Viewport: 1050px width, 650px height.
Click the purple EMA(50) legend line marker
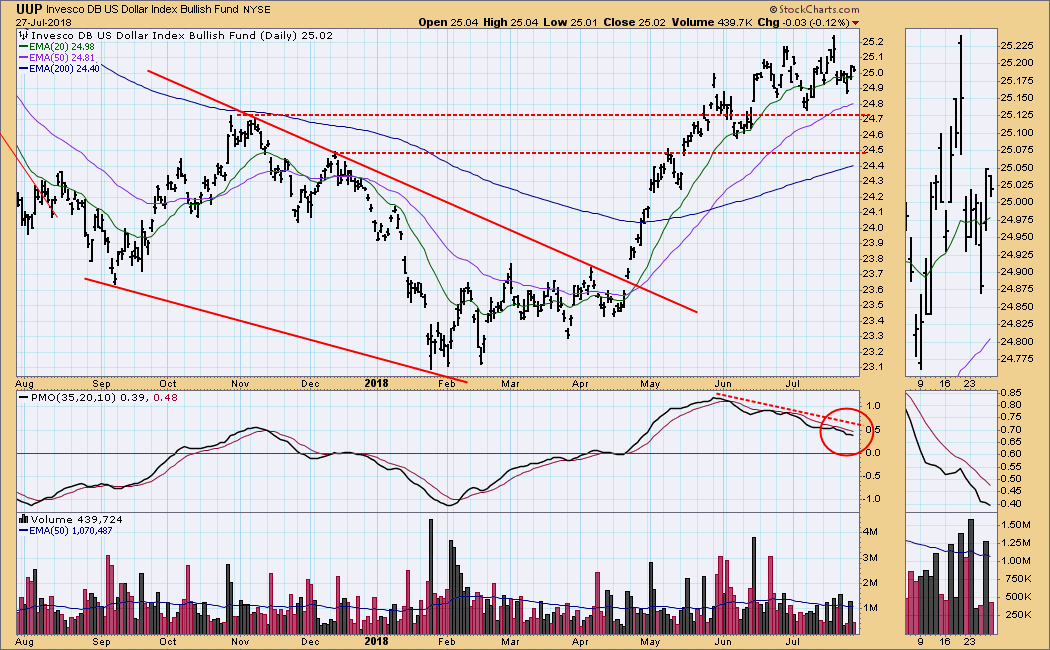tap(25, 60)
